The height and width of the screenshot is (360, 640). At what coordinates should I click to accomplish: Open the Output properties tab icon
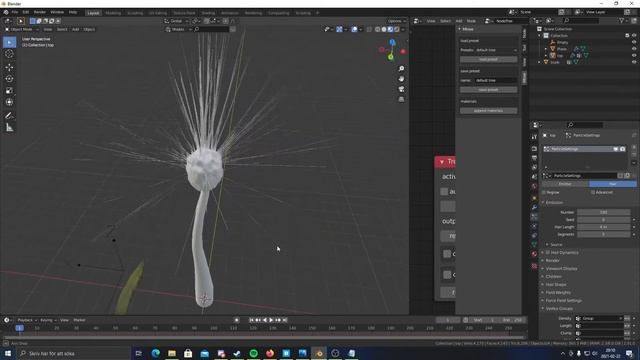coord(534,158)
